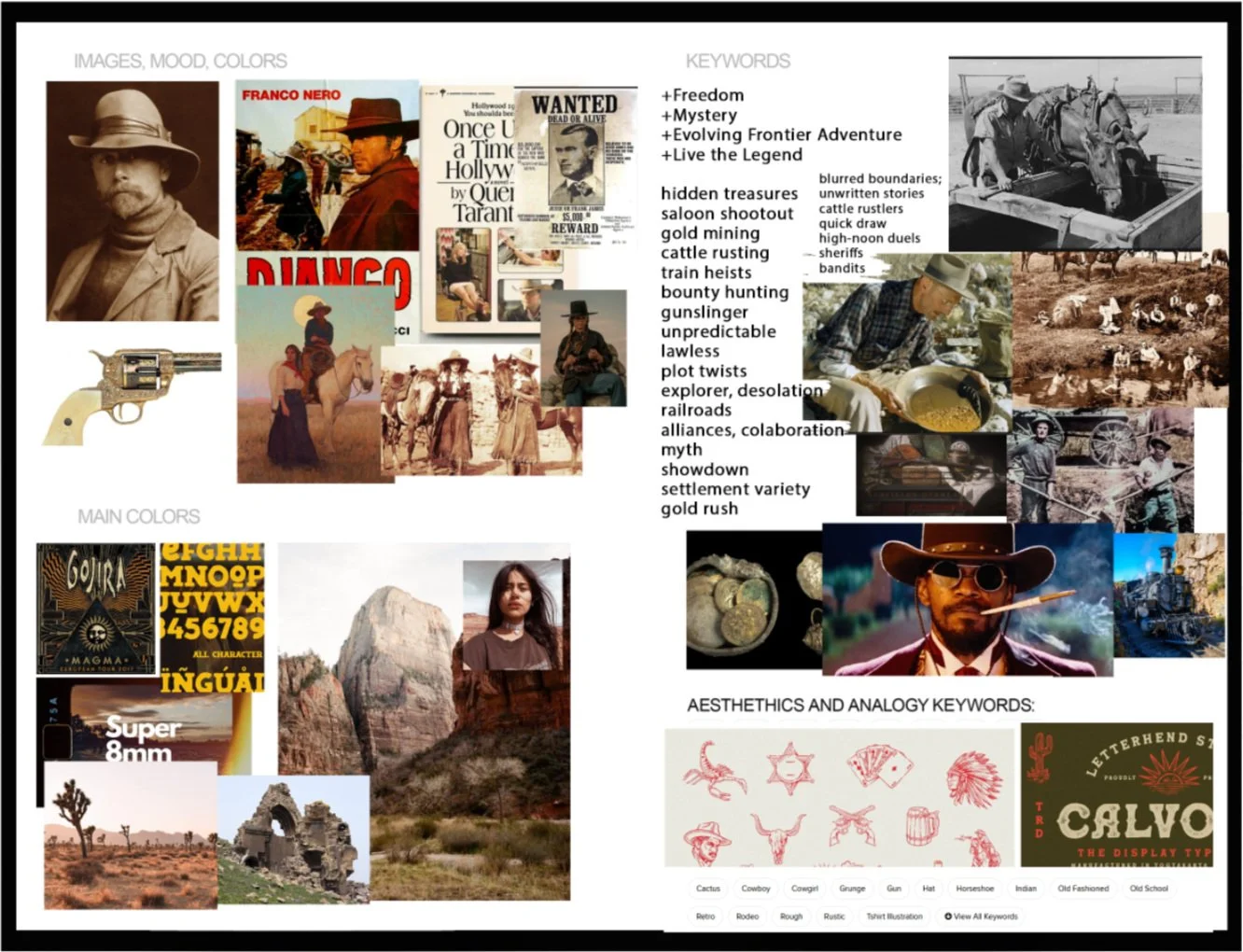Screen dimensions: 1243x952
Task: Open the View All Keywords link
Action: click(981, 917)
